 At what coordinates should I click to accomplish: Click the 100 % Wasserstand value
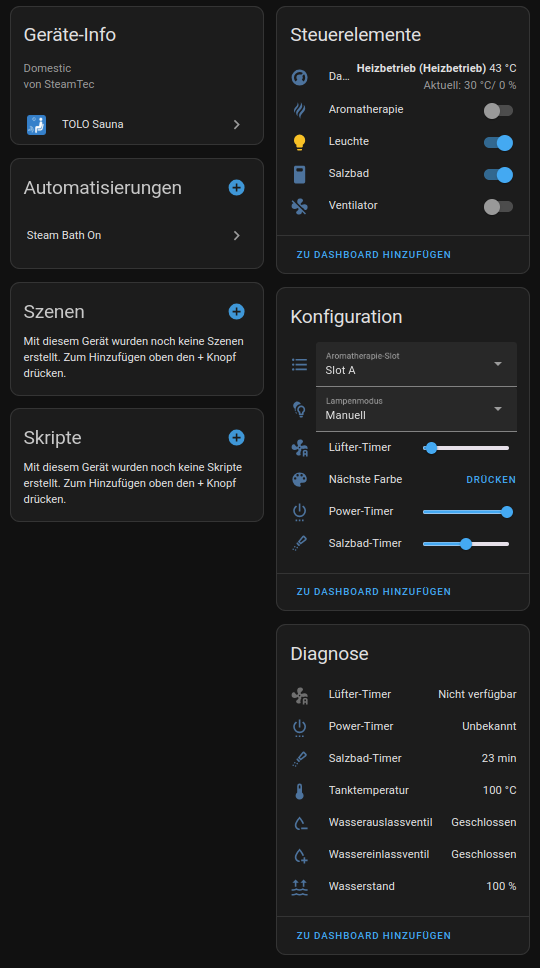pos(501,887)
